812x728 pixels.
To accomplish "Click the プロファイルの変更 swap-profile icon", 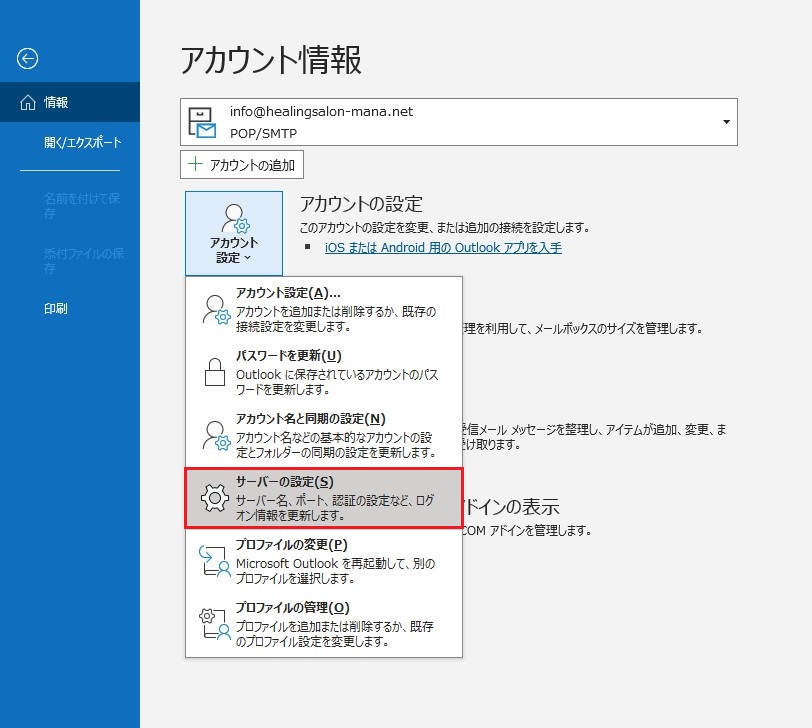I will [x=214, y=560].
